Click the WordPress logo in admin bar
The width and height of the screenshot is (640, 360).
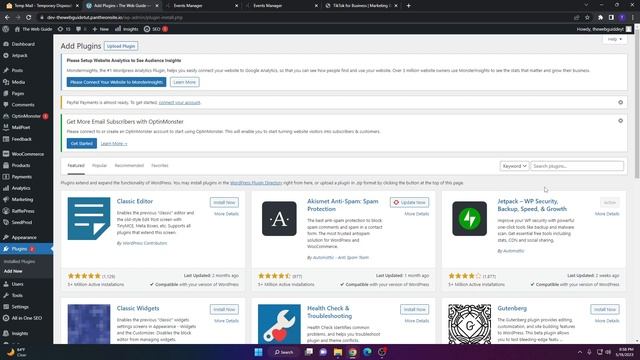6,29
